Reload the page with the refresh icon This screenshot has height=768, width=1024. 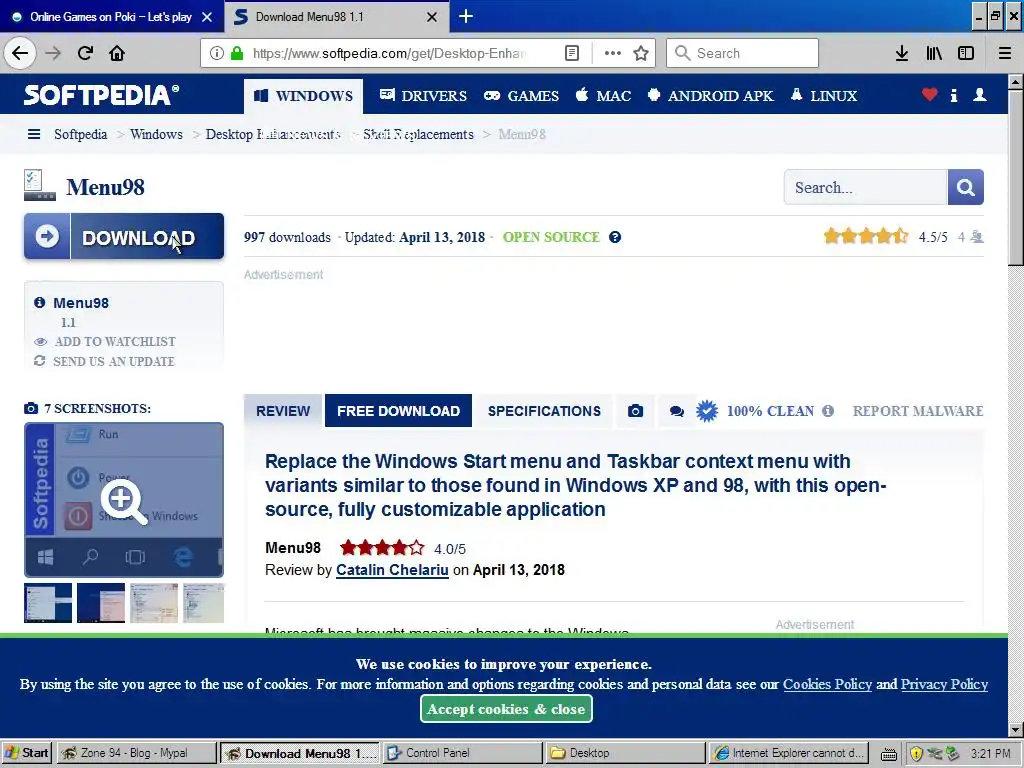(86, 53)
